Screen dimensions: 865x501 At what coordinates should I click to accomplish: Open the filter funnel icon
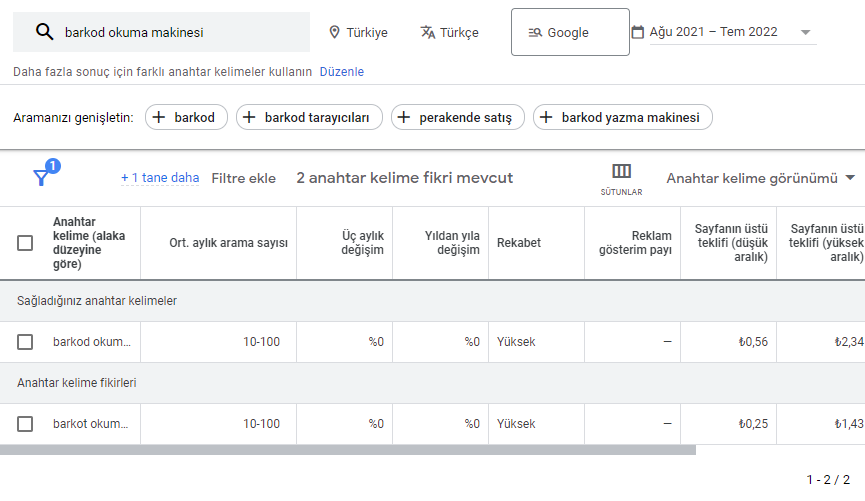41,177
